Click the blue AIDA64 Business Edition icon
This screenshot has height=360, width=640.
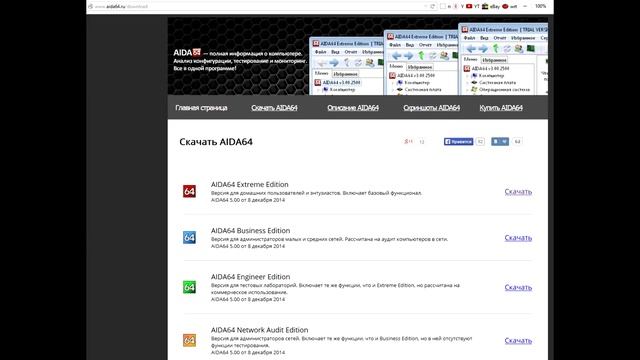tap(189, 237)
